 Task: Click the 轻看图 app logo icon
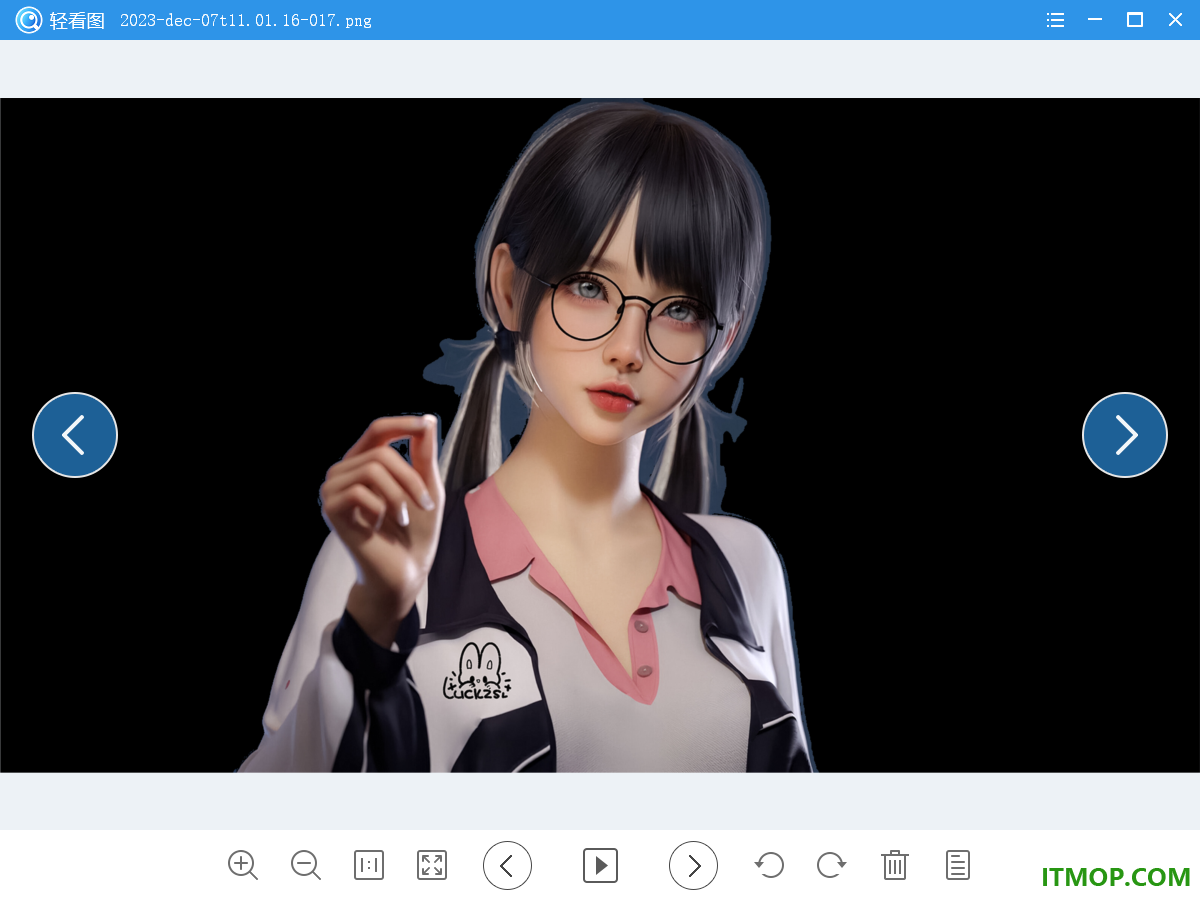coord(29,20)
